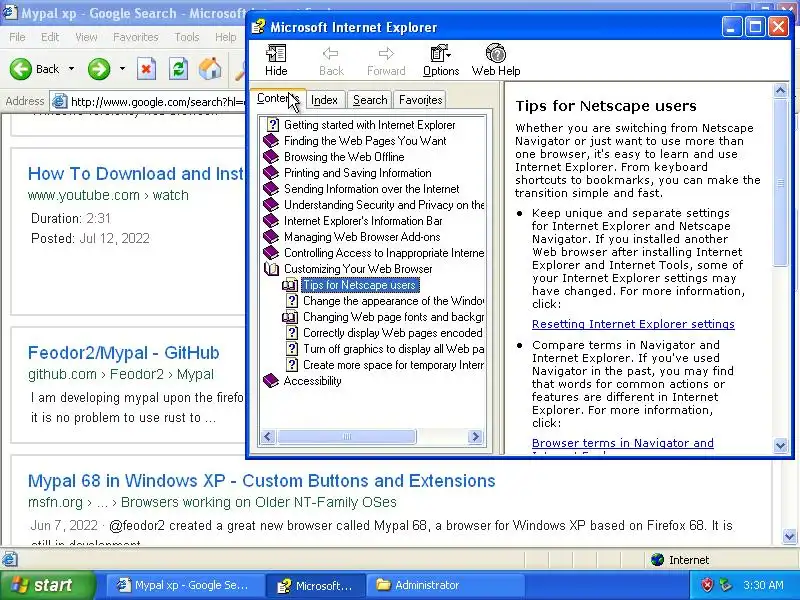Image resolution: width=800 pixels, height=600 pixels.
Task: Click the Home icon in Internet Explorer toolbar
Action: pyautogui.click(x=210, y=69)
